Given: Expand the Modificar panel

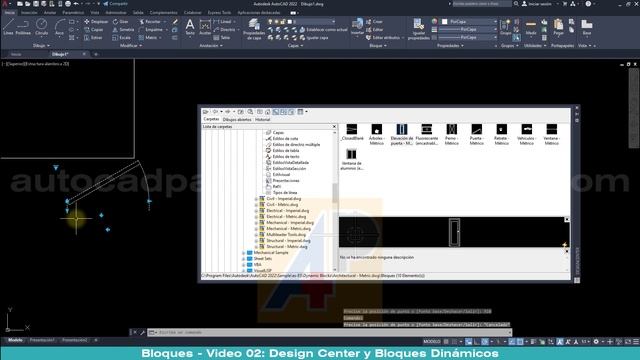Looking at the screenshot, I should click(x=131, y=46).
